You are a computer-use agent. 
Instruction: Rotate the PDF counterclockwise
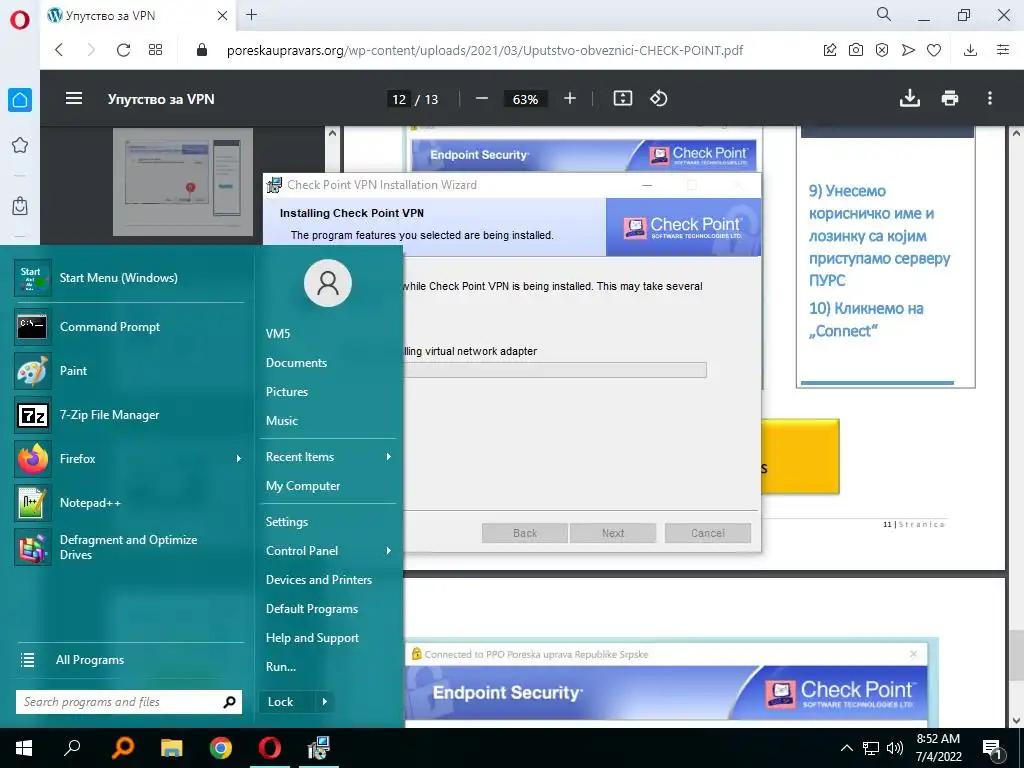point(659,99)
